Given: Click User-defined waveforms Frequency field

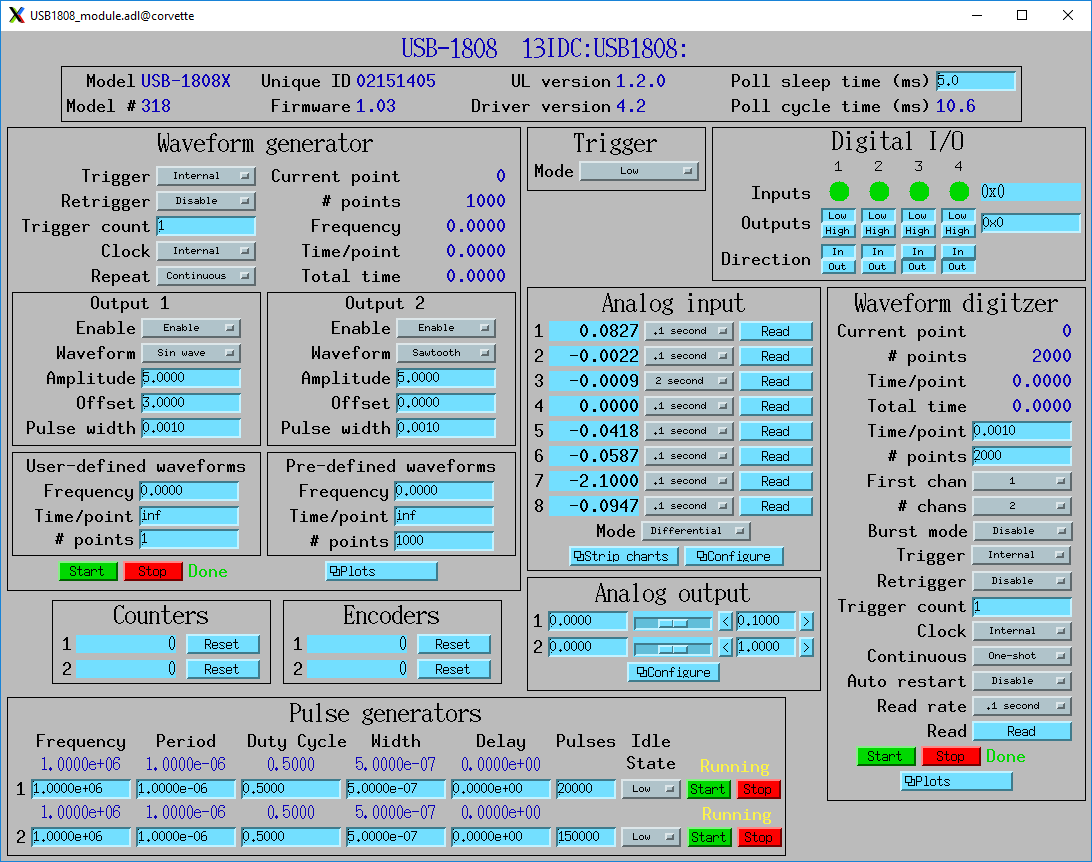Looking at the screenshot, I should click(189, 491).
